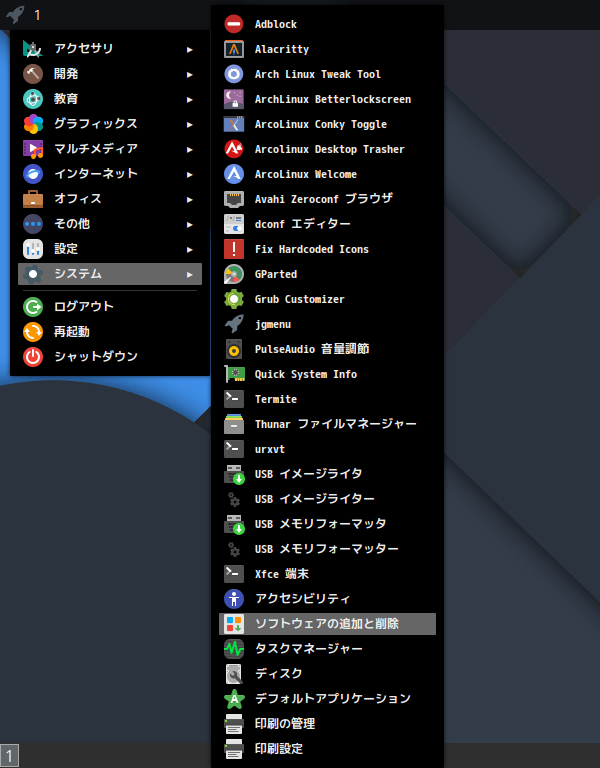Click the オフィス briefcase icon
The image size is (600, 768).
[33, 198]
